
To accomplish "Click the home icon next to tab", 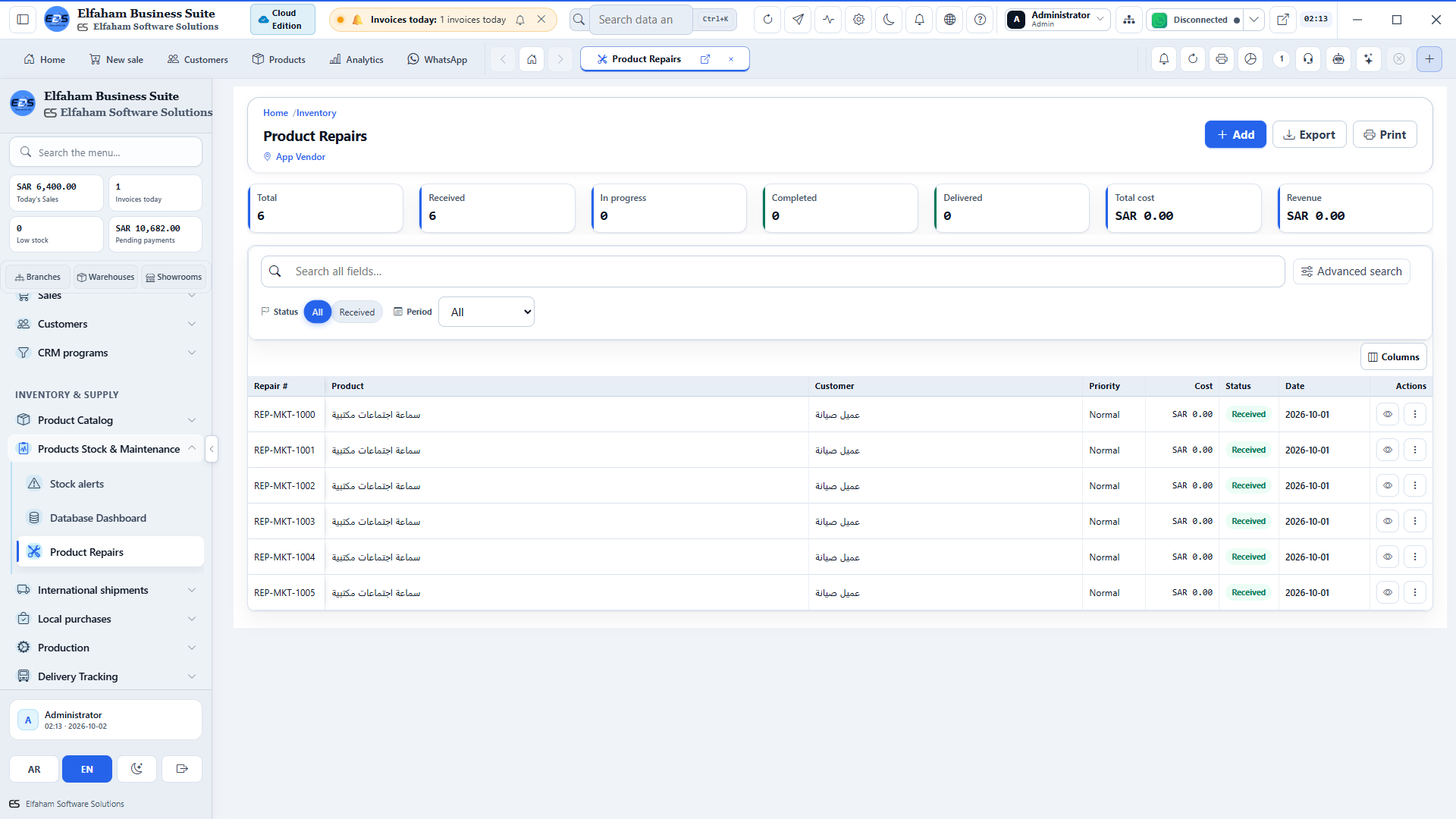I will pos(532,59).
